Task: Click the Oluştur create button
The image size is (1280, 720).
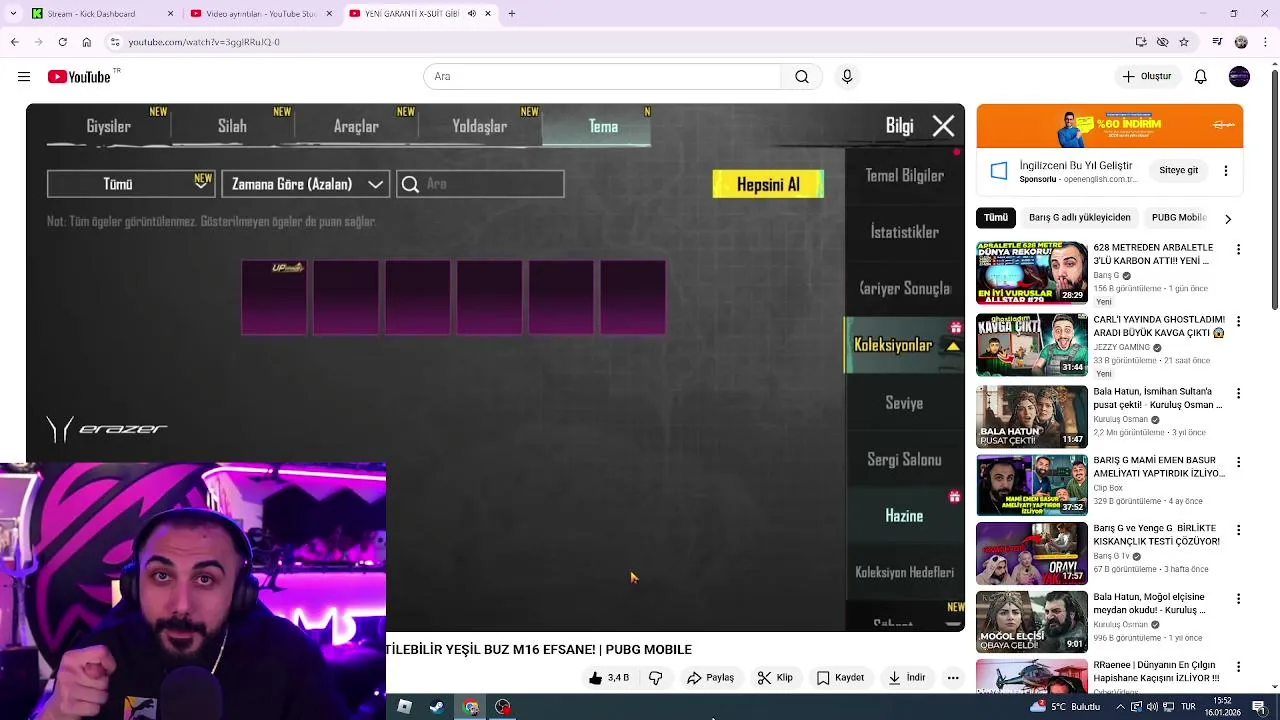Action: [1146, 77]
